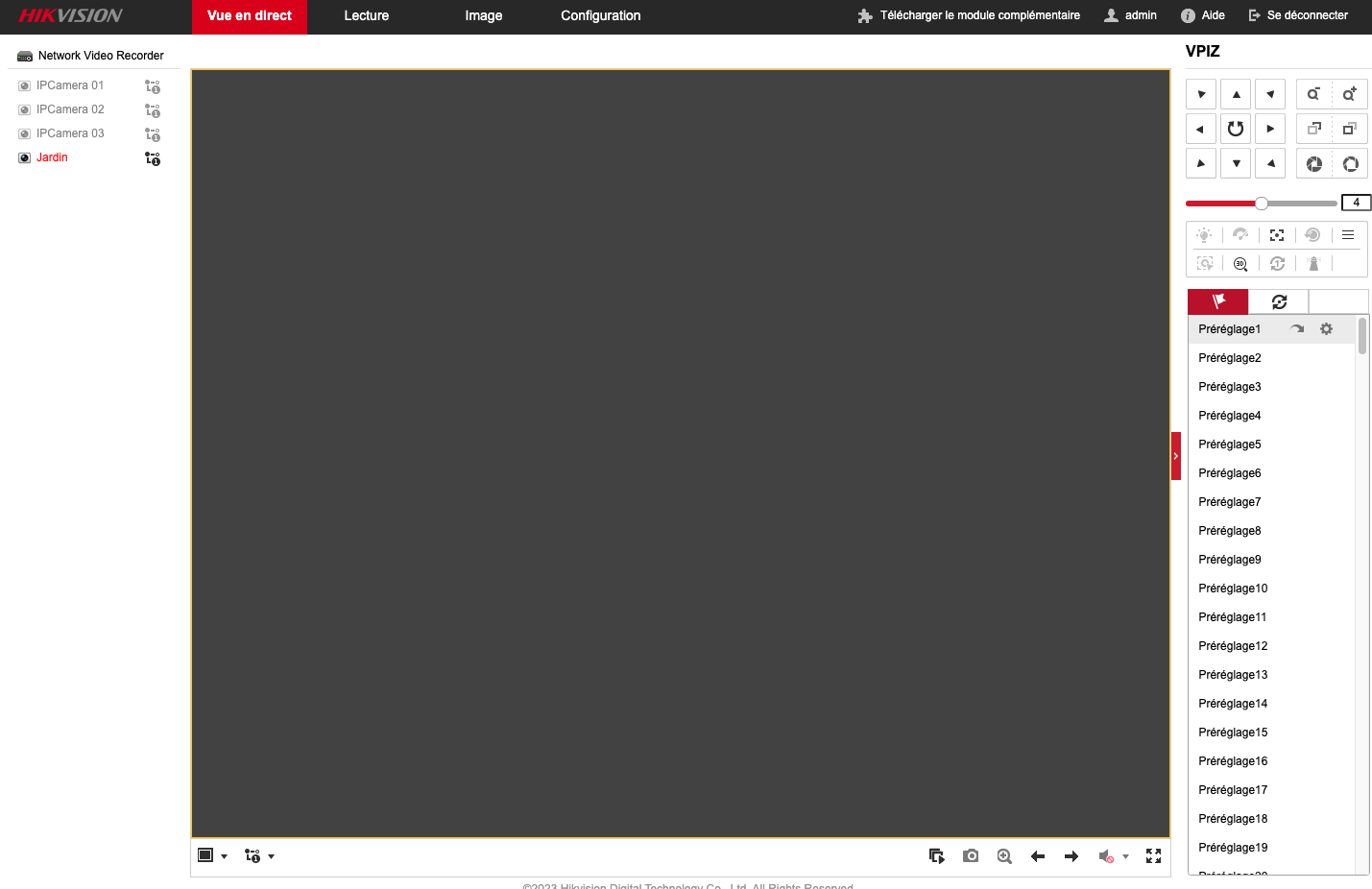Image resolution: width=1372 pixels, height=889 pixels.
Task: Open the iris with the iris+ button
Action: 1314,164
